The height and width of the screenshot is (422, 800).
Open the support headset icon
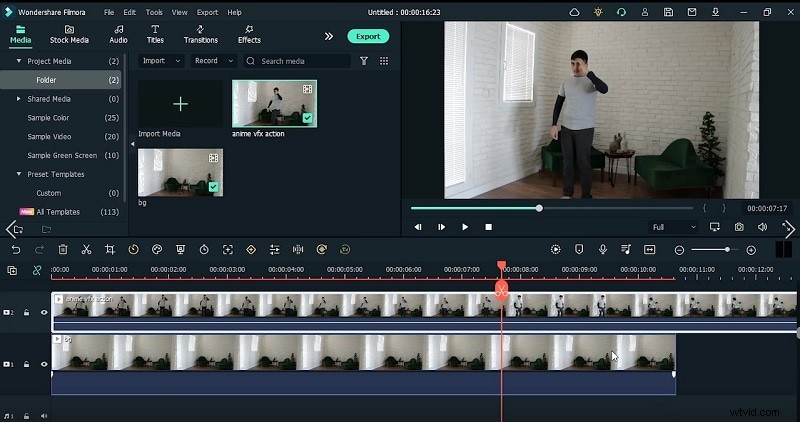(621, 12)
